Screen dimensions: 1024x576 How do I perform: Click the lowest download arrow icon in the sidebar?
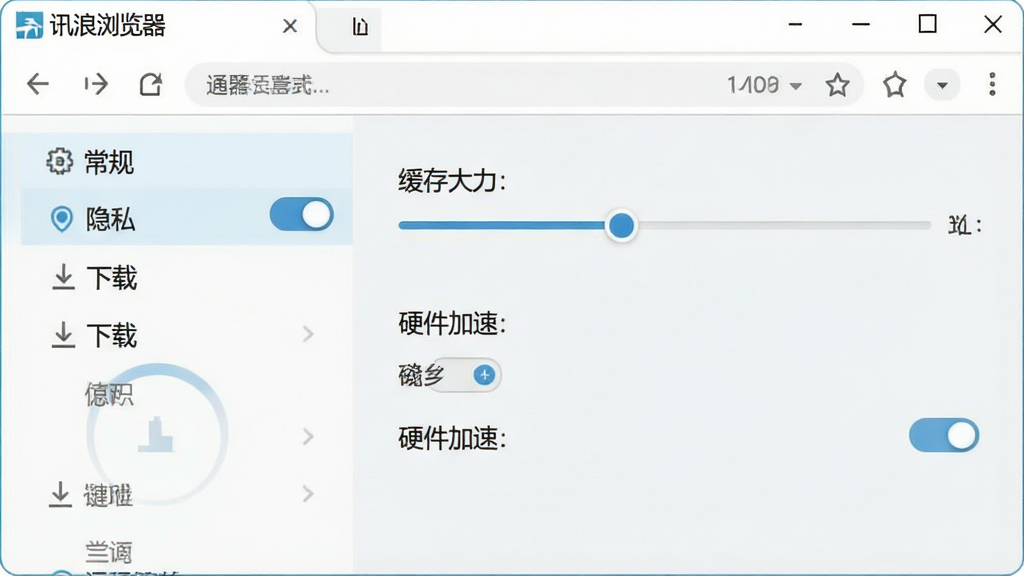coord(60,494)
